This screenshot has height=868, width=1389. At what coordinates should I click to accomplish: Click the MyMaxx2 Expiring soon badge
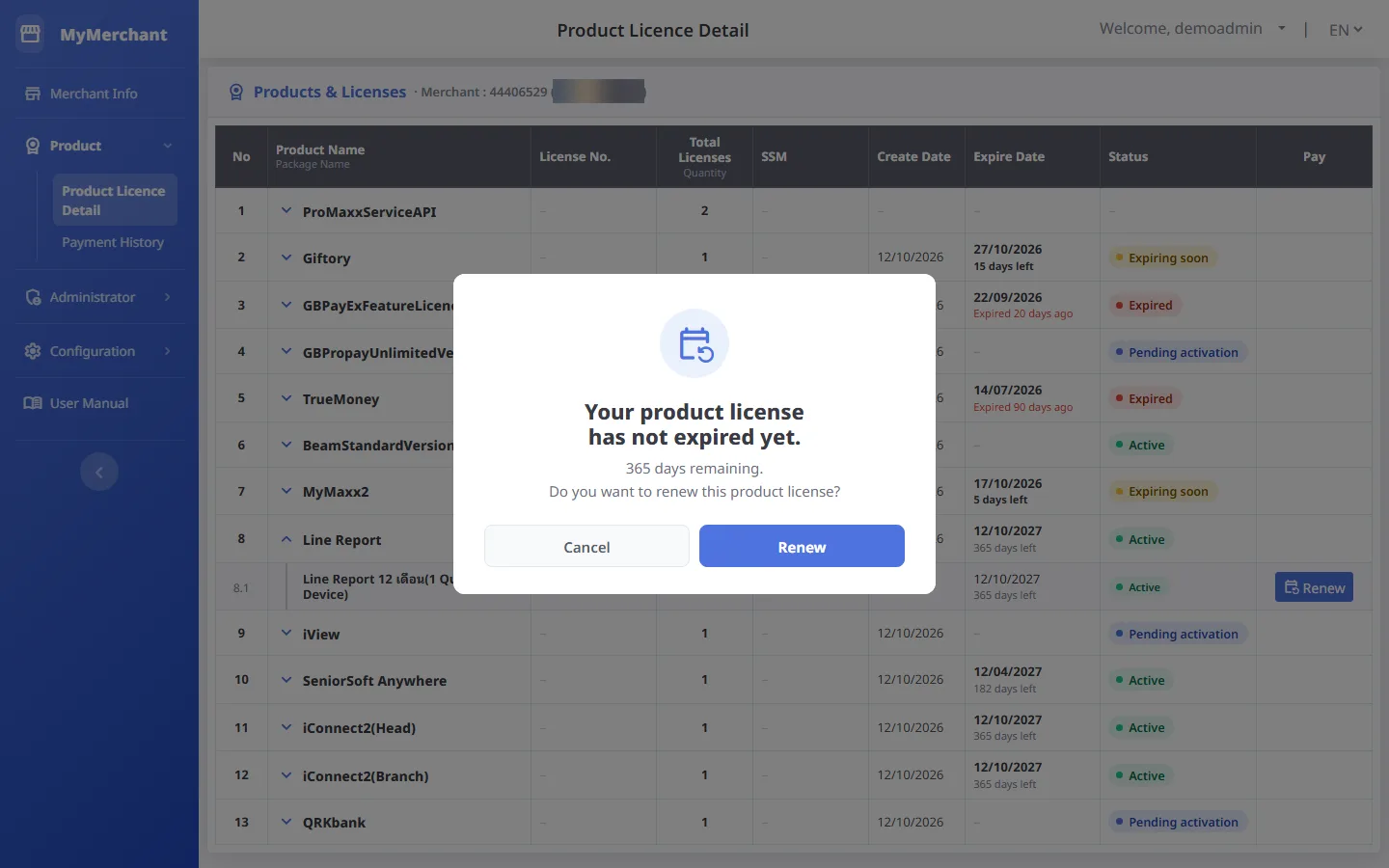pyautogui.click(x=1162, y=491)
